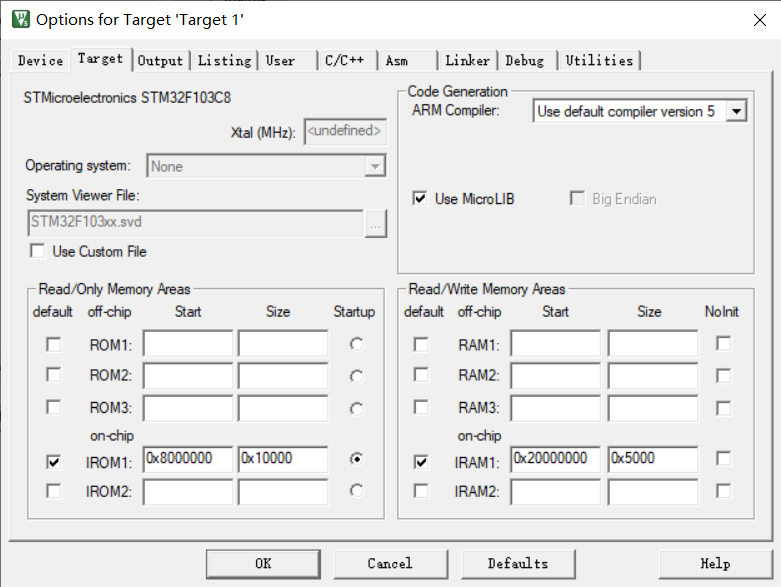Screen dimensions: 781x587
Task: Select ROM1 Startup radio button
Action: 356,344
